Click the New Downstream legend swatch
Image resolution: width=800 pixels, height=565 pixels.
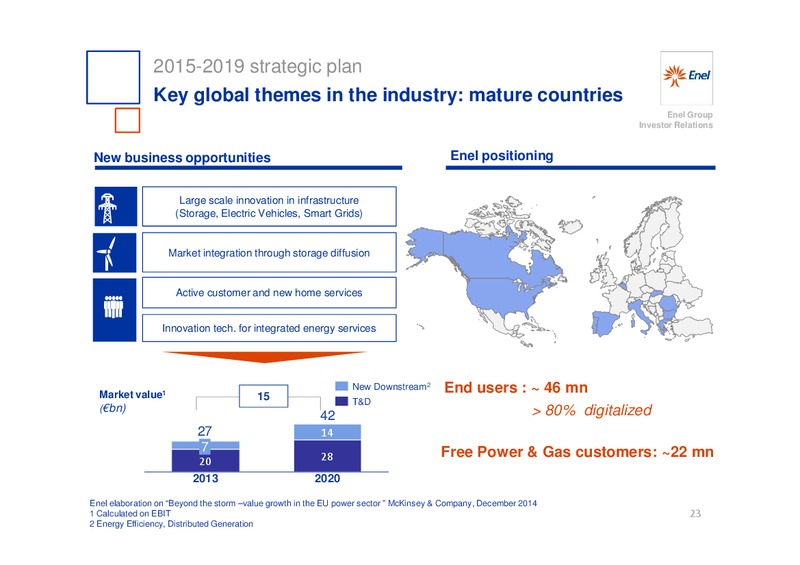click(341, 386)
